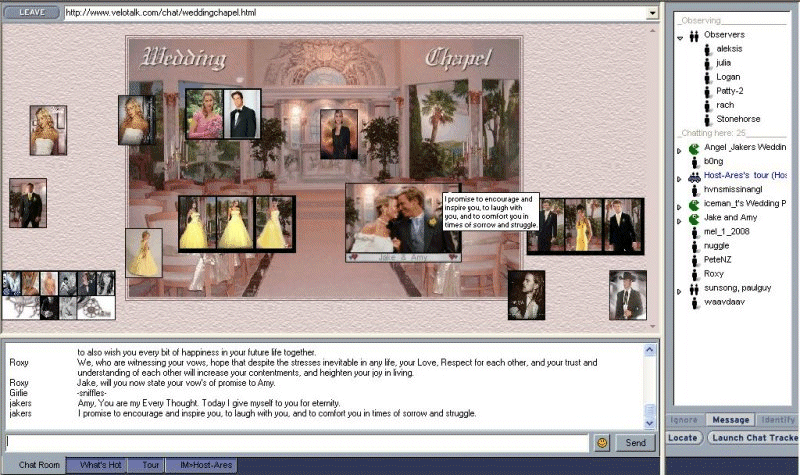This screenshot has width=800, height=475.
Task: Click the chat message input field
Action: [x=295, y=442]
